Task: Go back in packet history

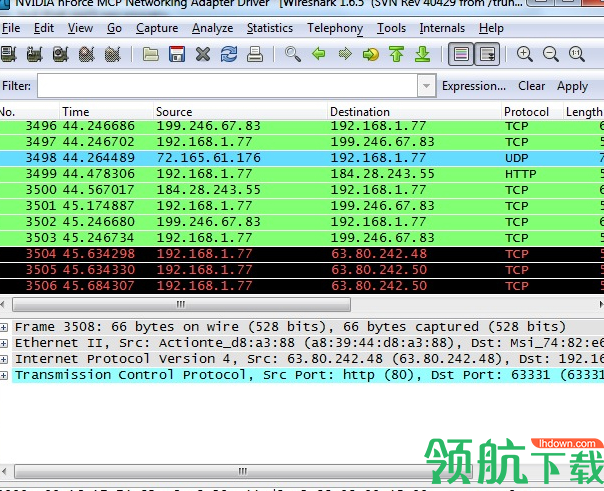Action: 319,54
